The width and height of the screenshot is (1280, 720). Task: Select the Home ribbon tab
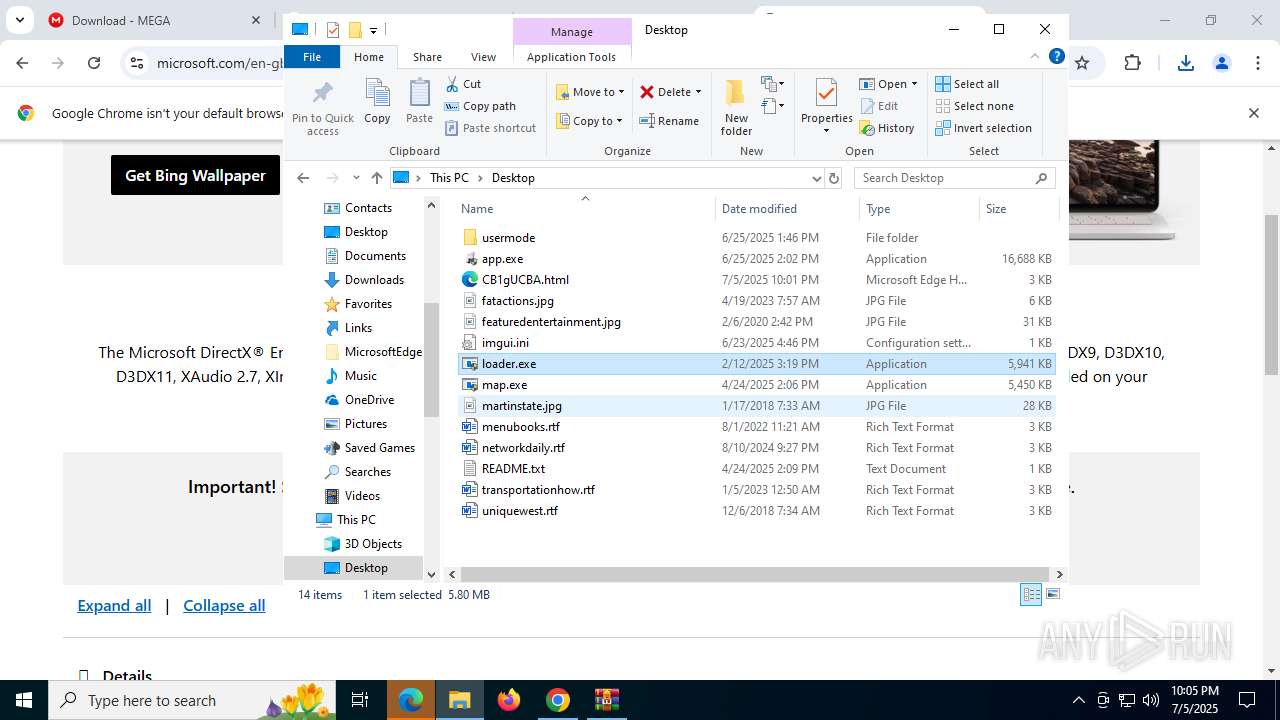[369, 57]
